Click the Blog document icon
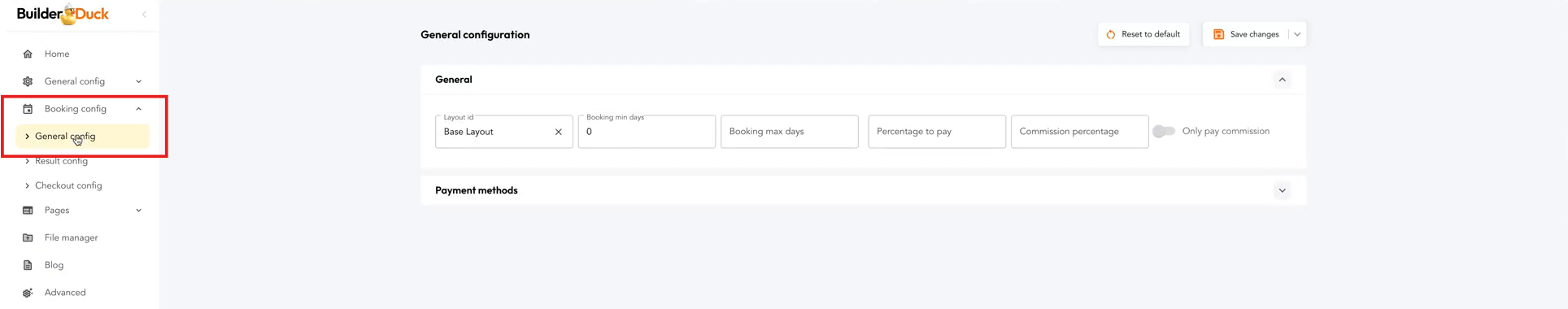The height and width of the screenshot is (309, 1568). pos(28,265)
